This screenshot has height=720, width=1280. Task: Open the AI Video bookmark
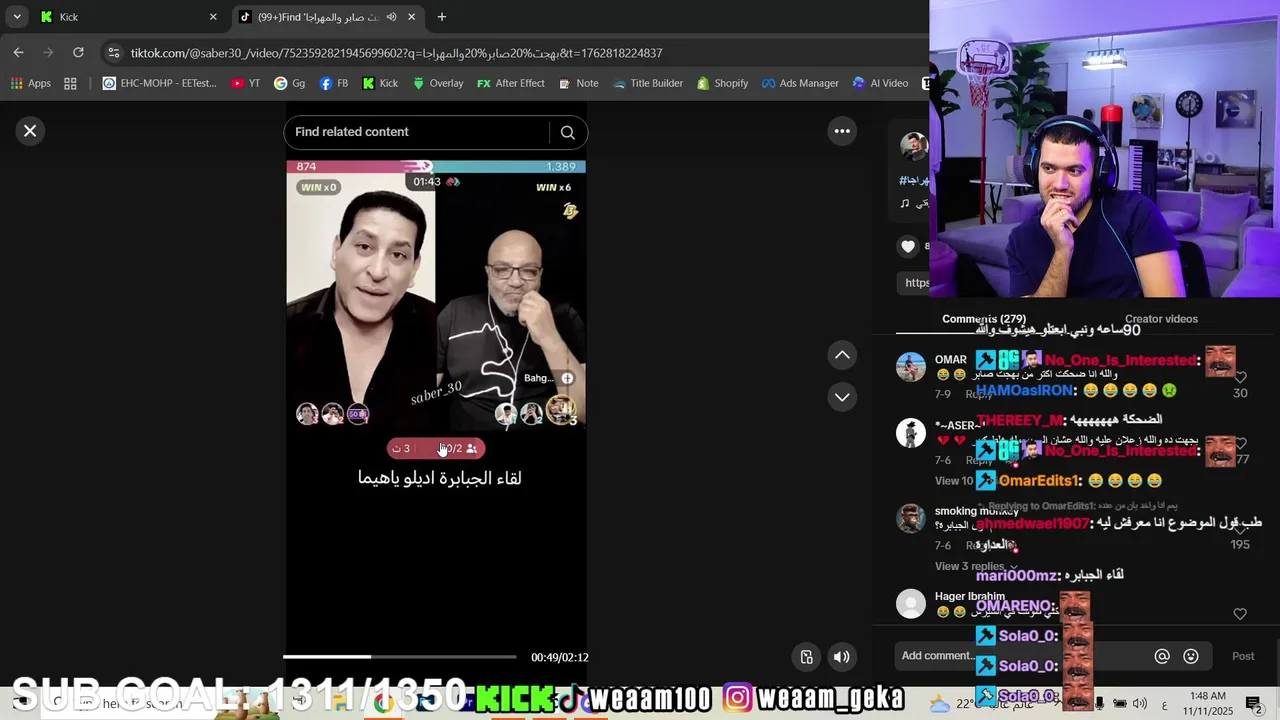880,83
